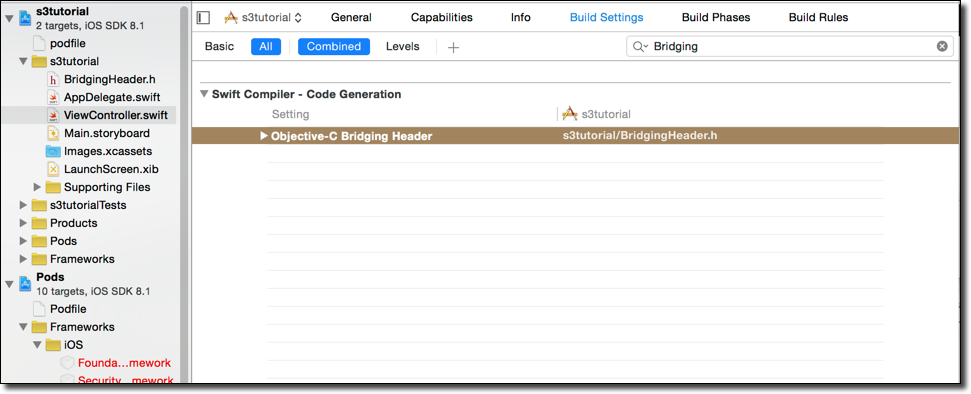Click the Setting column header
This screenshot has width=971, height=394.
point(290,114)
